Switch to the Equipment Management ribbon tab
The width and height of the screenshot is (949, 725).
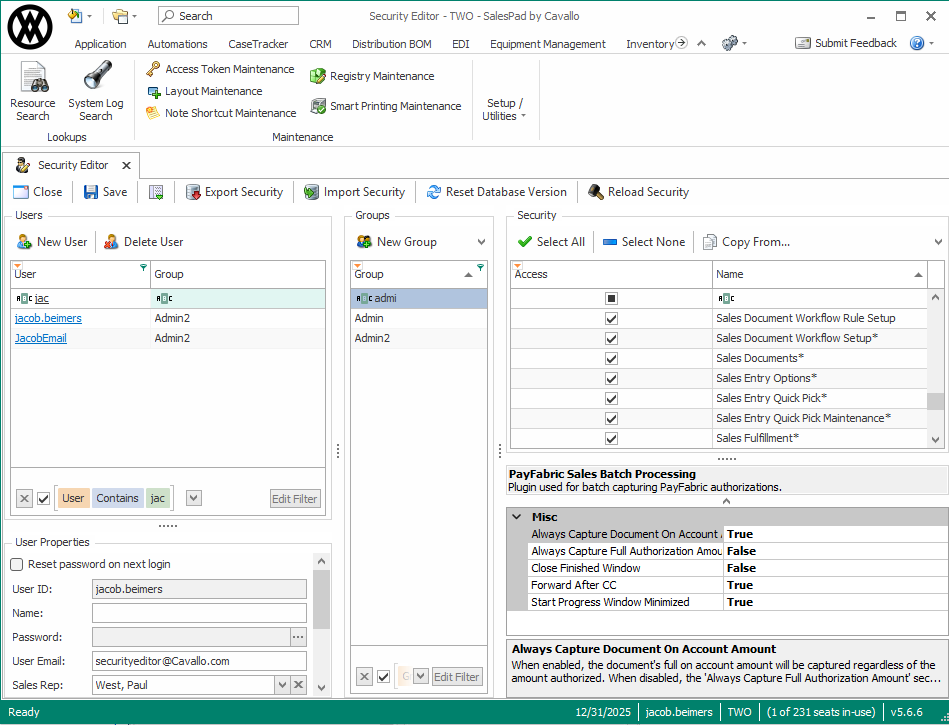[x=547, y=44]
